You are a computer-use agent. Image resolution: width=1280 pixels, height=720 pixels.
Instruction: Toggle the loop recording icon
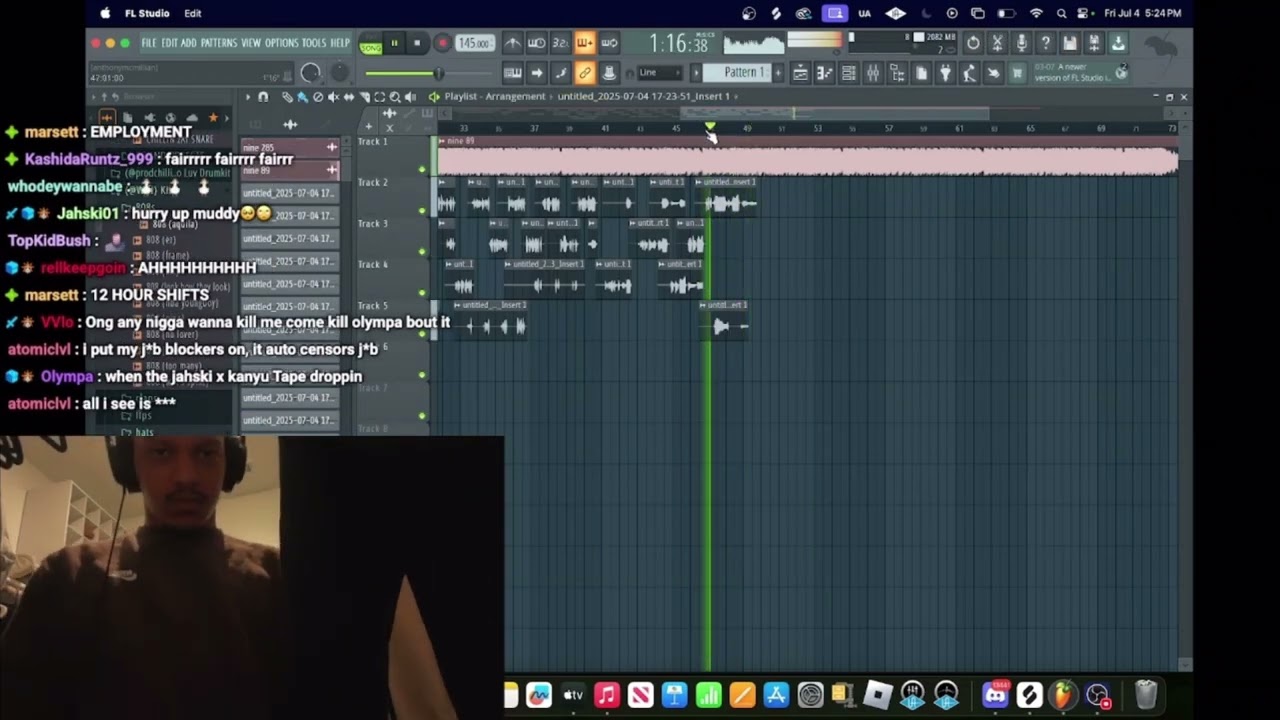pyautogui.click(x=609, y=43)
